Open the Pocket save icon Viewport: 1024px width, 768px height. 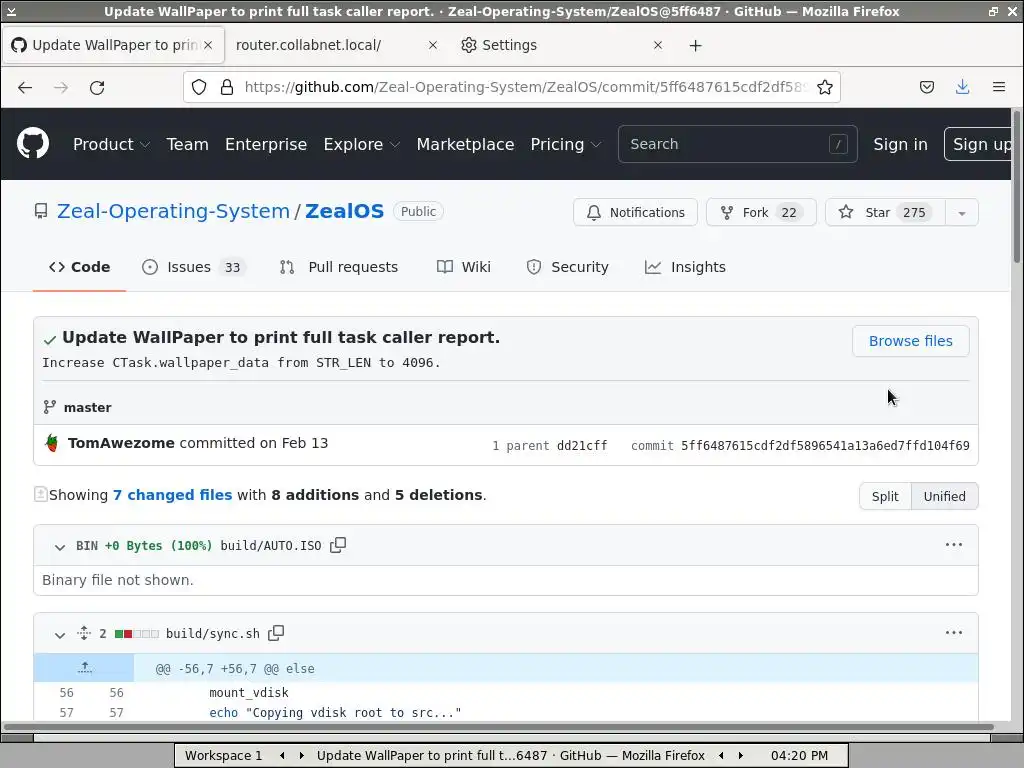tap(927, 88)
